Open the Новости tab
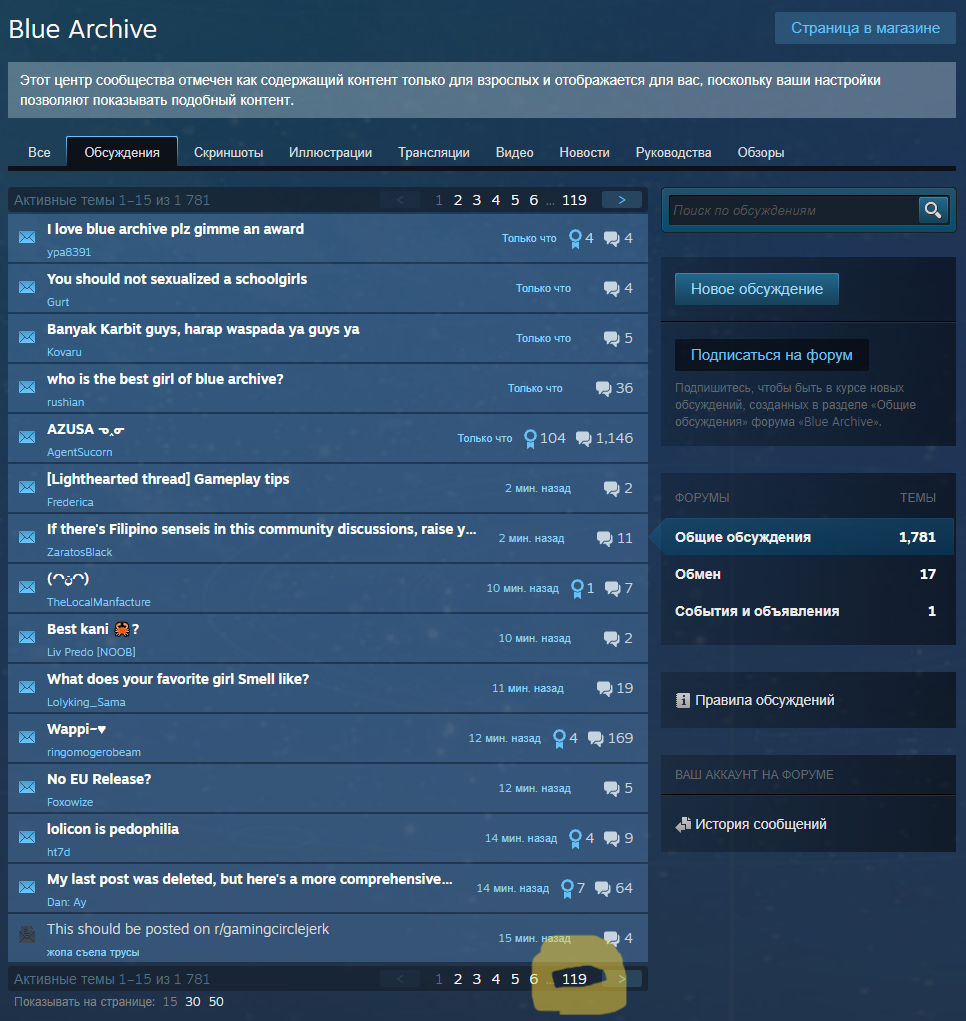 coord(584,152)
